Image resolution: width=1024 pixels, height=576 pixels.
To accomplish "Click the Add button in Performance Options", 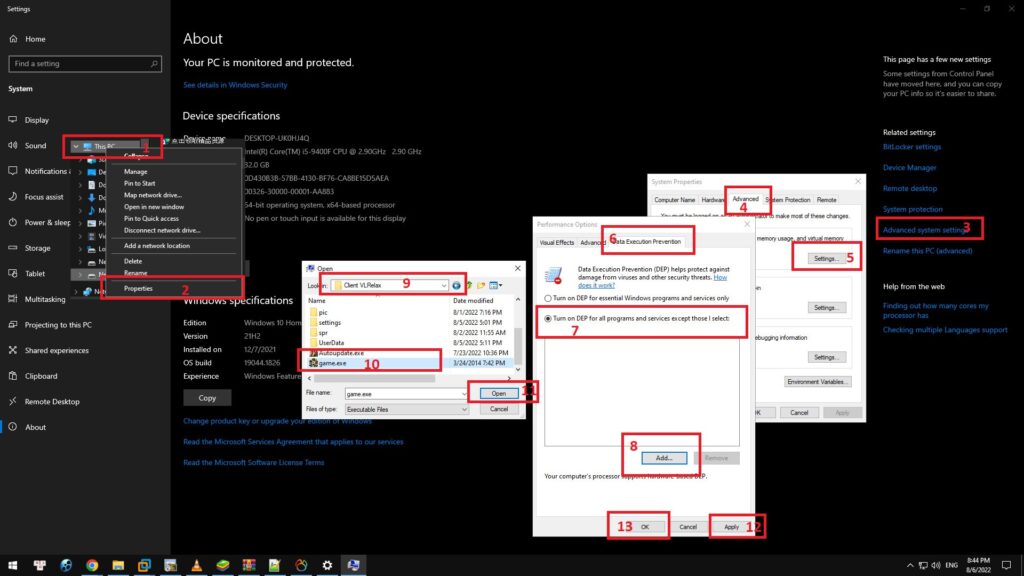I will [x=664, y=458].
